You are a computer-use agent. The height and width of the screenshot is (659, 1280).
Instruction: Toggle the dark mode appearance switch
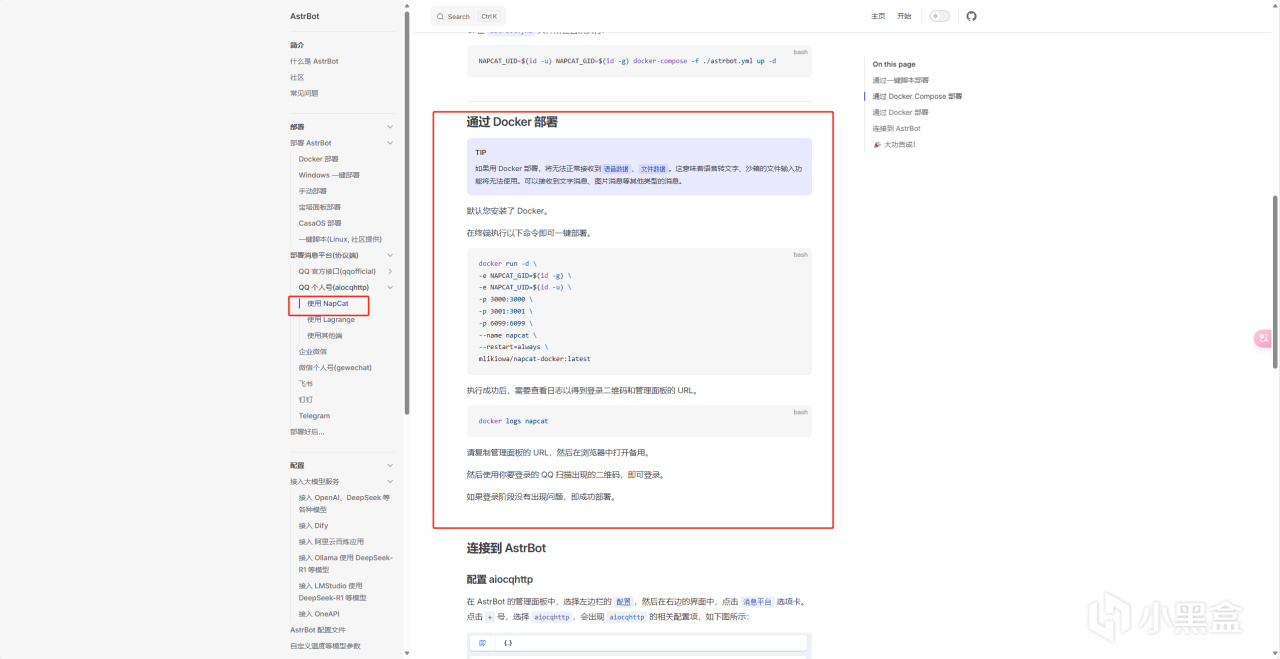939,16
